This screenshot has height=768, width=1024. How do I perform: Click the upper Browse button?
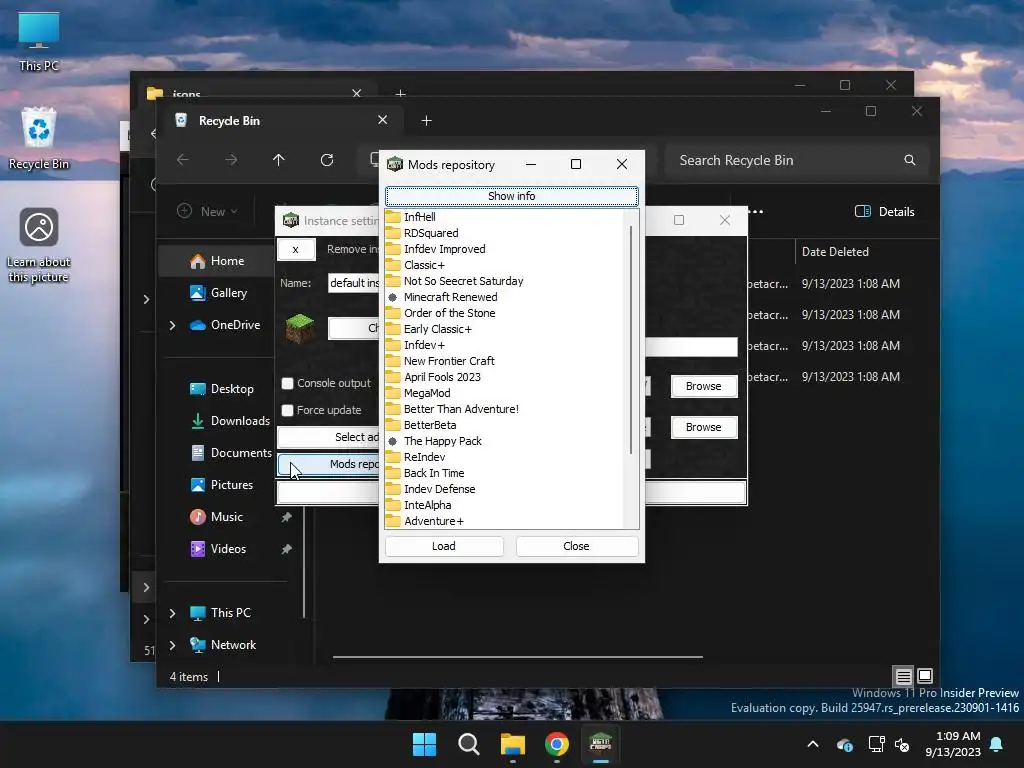[703, 386]
